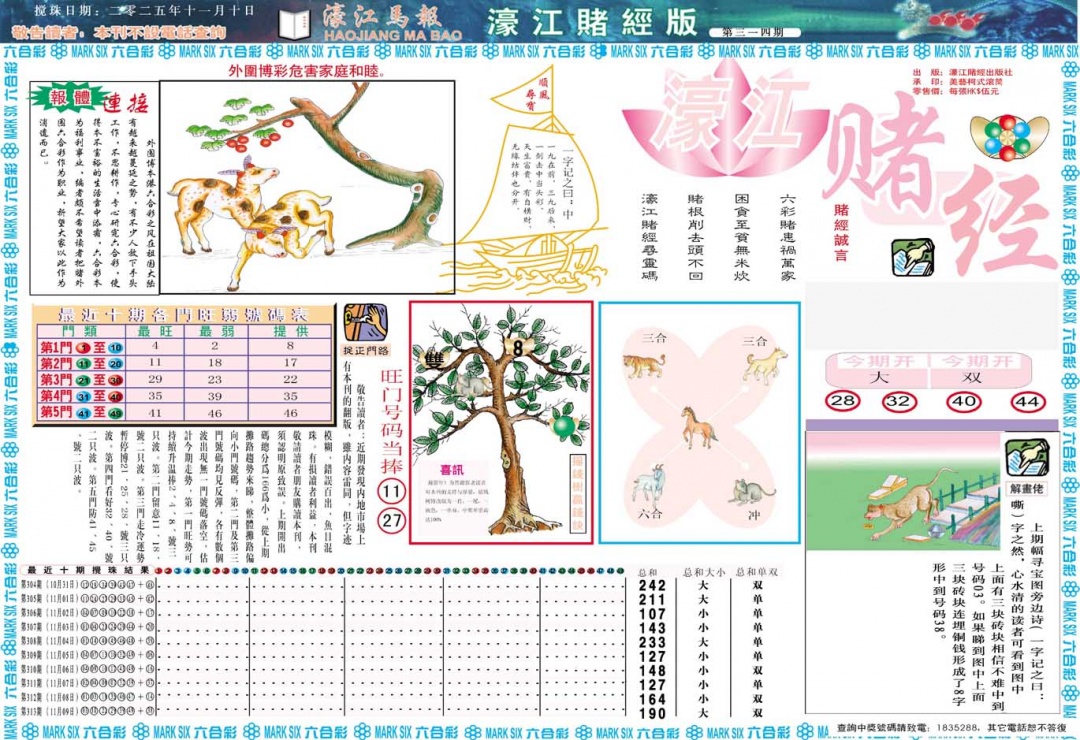
Task: Click the green fruit swatch on the money tree
Action: [562, 426]
